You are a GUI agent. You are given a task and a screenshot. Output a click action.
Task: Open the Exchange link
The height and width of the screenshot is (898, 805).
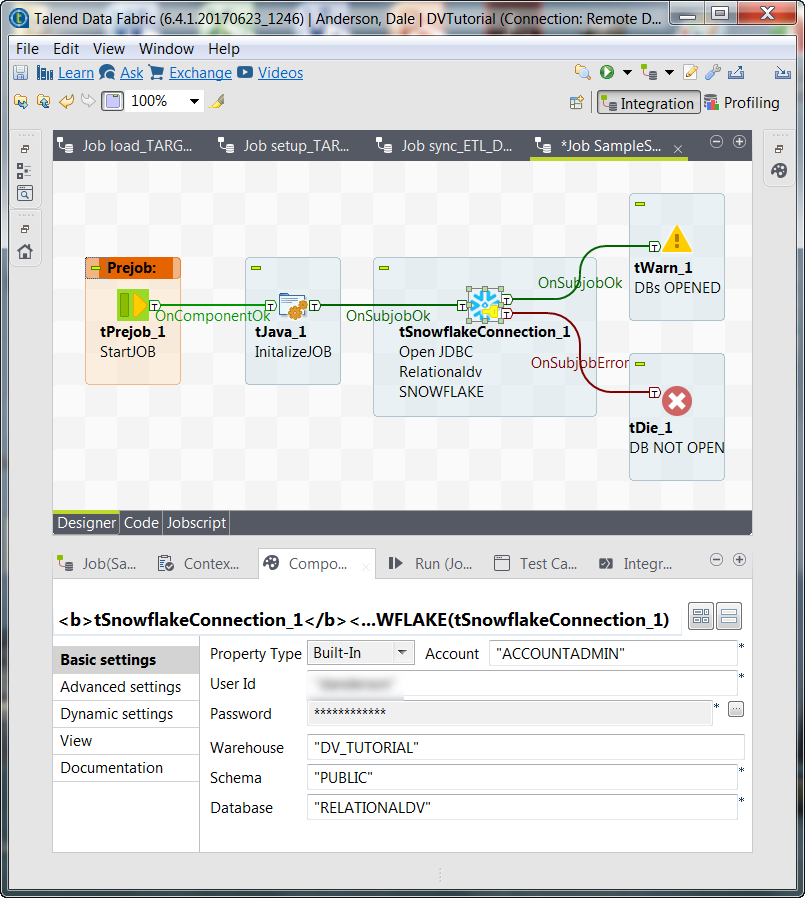click(x=200, y=72)
